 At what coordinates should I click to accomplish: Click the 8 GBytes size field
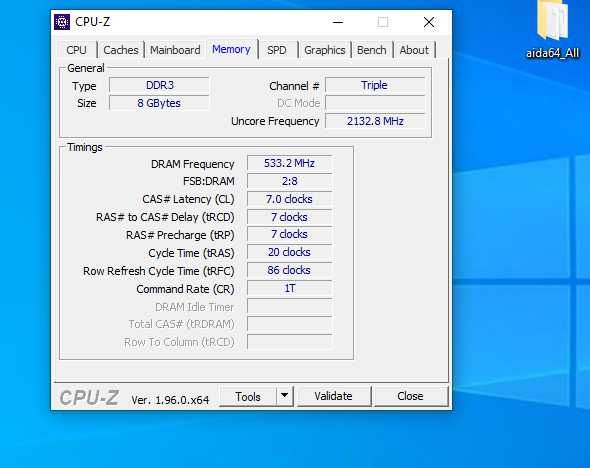click(159, 103)
